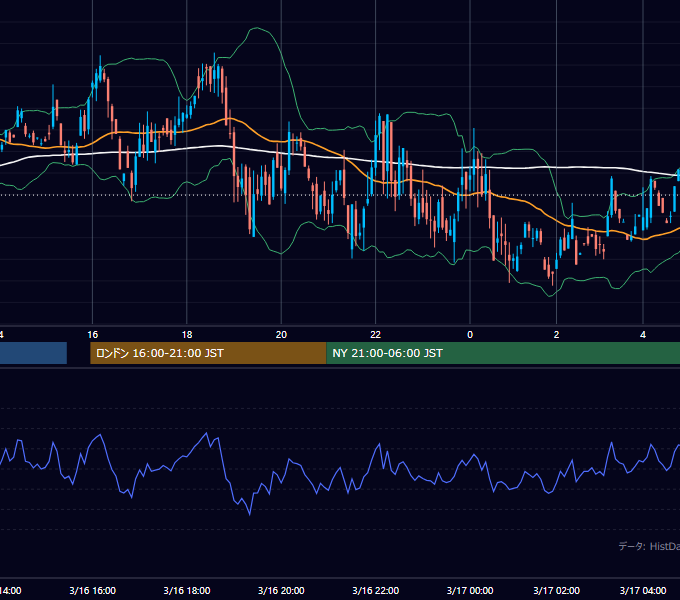This screenshot has height=600, width=680.
Task: Click the 4 hour axis label
Action: pos(643,335)
